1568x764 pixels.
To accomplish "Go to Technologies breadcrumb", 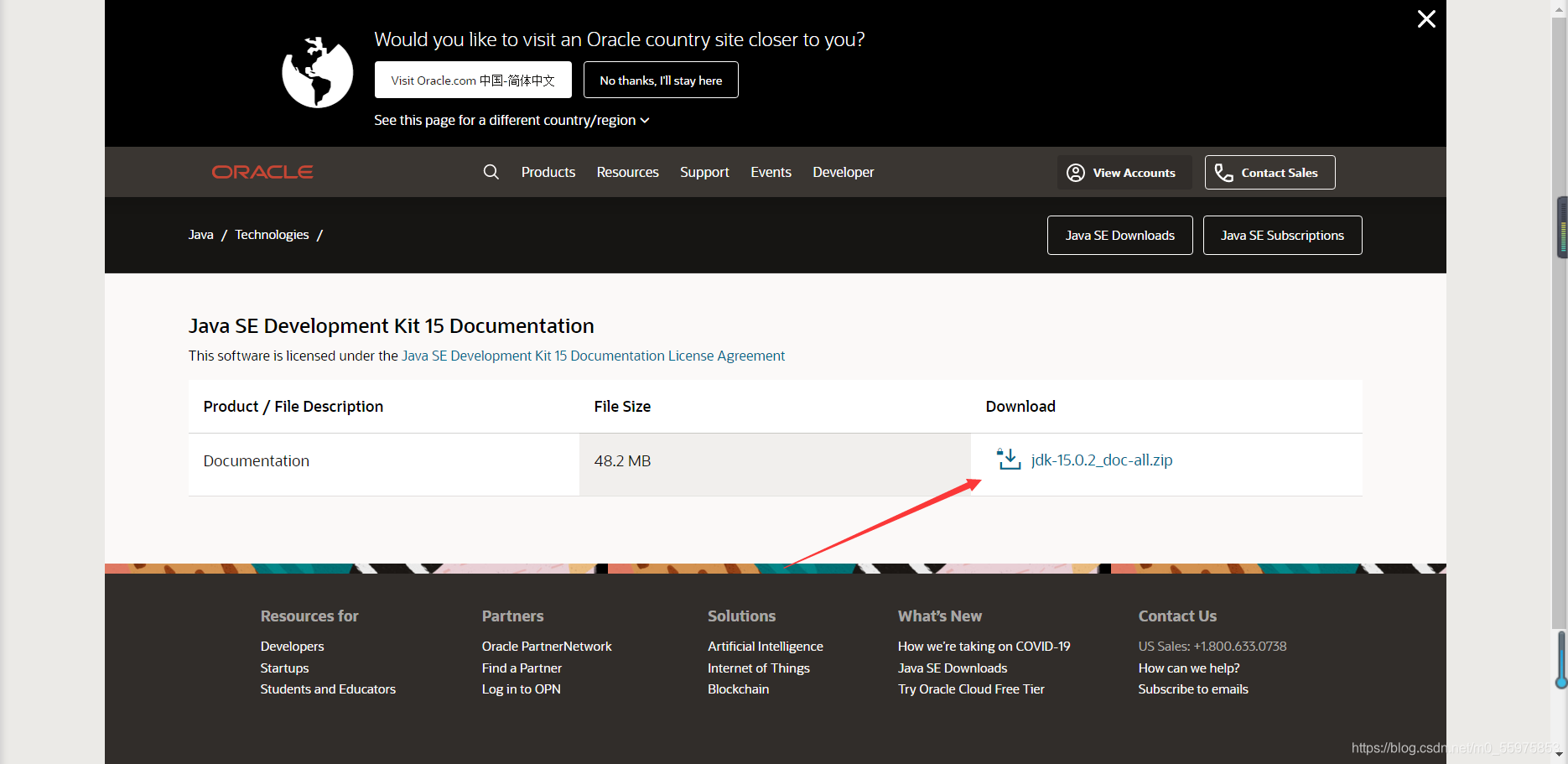I will click(x=272, y=235).
